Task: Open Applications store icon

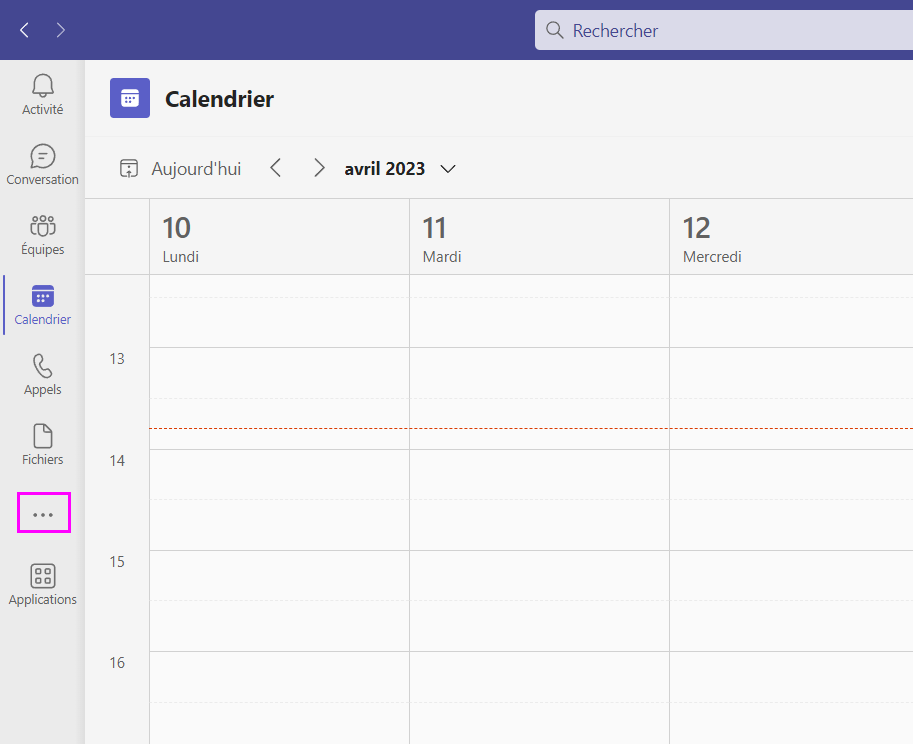Action: tap(43, 584)
